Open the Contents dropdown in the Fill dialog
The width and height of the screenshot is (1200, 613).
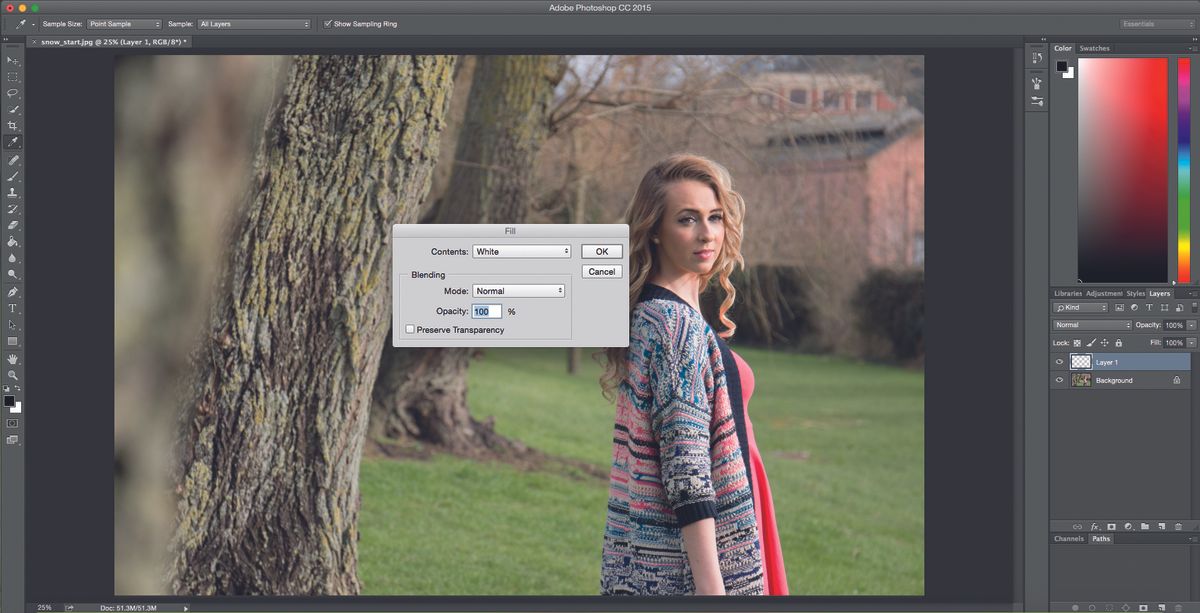pos(521,251)
